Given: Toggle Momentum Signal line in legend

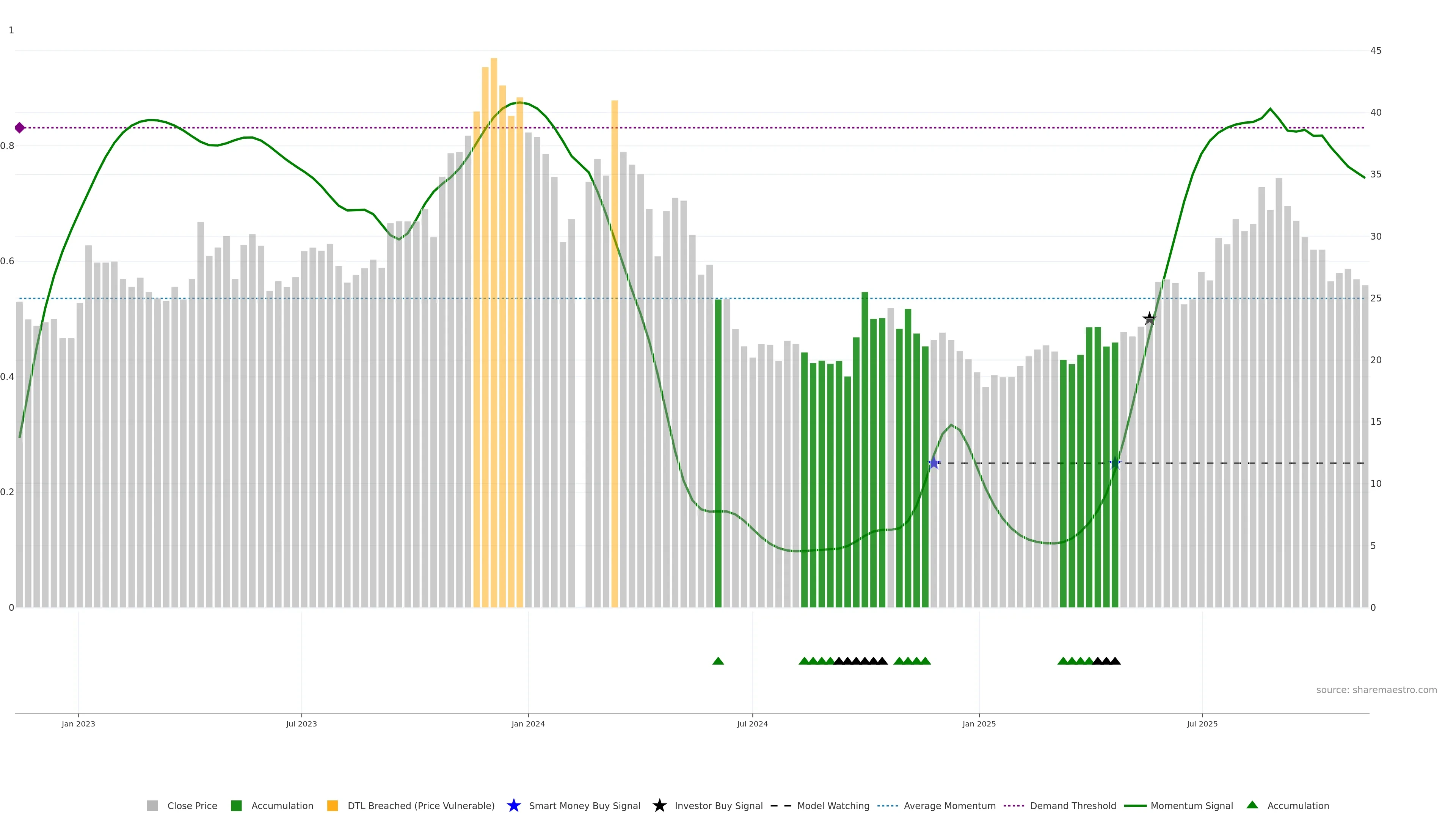Looking at the screenshot, I should (1191, 806).
